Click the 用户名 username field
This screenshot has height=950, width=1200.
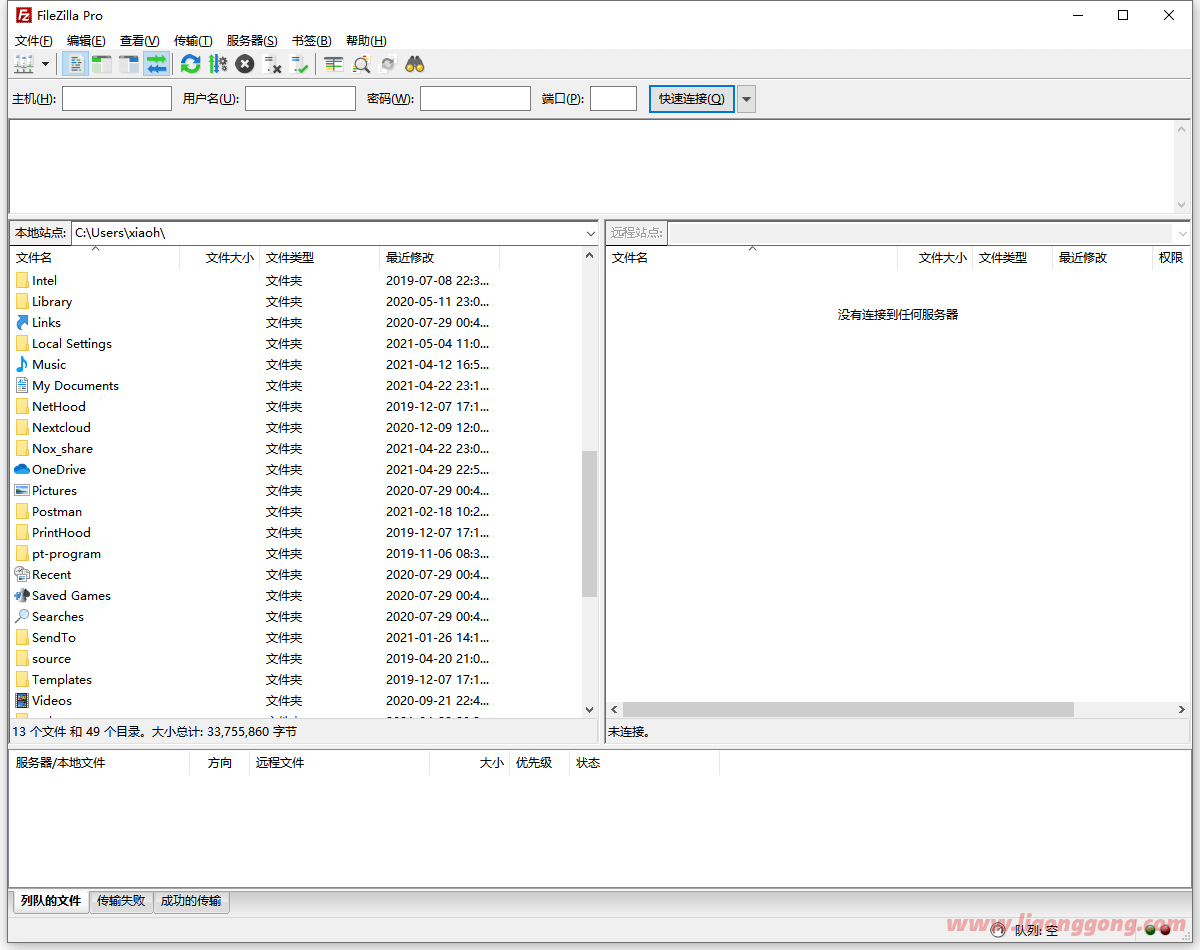(300, 98)
